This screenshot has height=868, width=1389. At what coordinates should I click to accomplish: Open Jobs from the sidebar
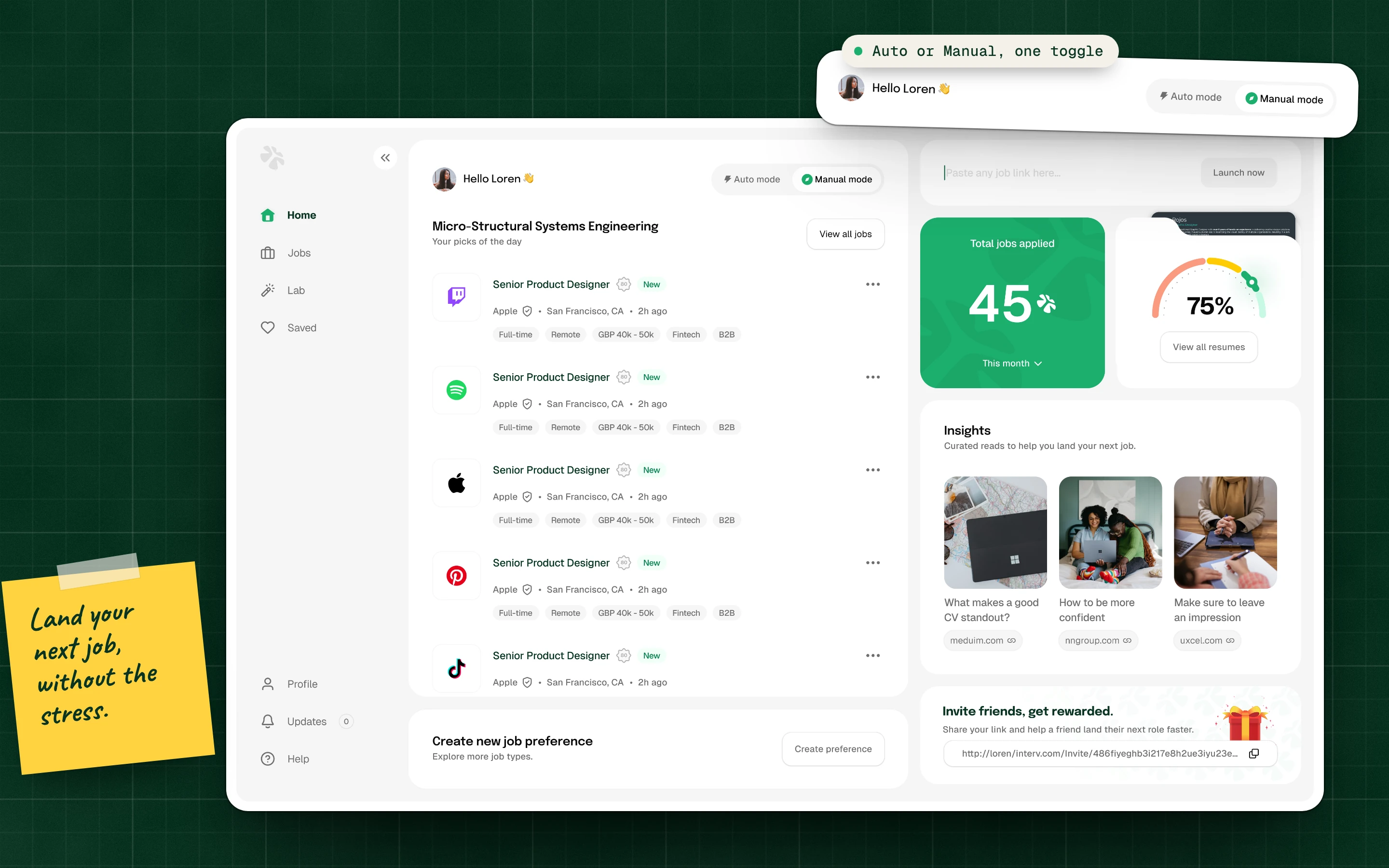click(x=286, y=253)
